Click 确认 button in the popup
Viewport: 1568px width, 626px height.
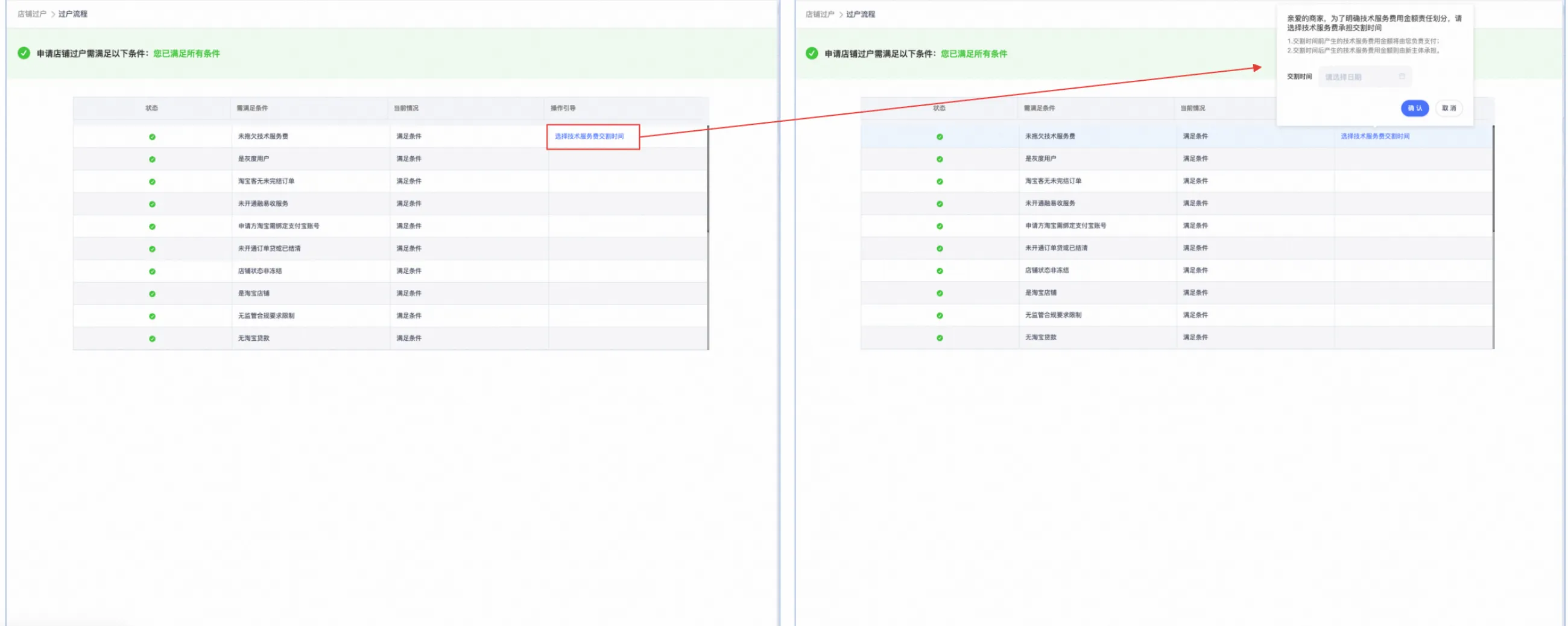coord(1414,109)
